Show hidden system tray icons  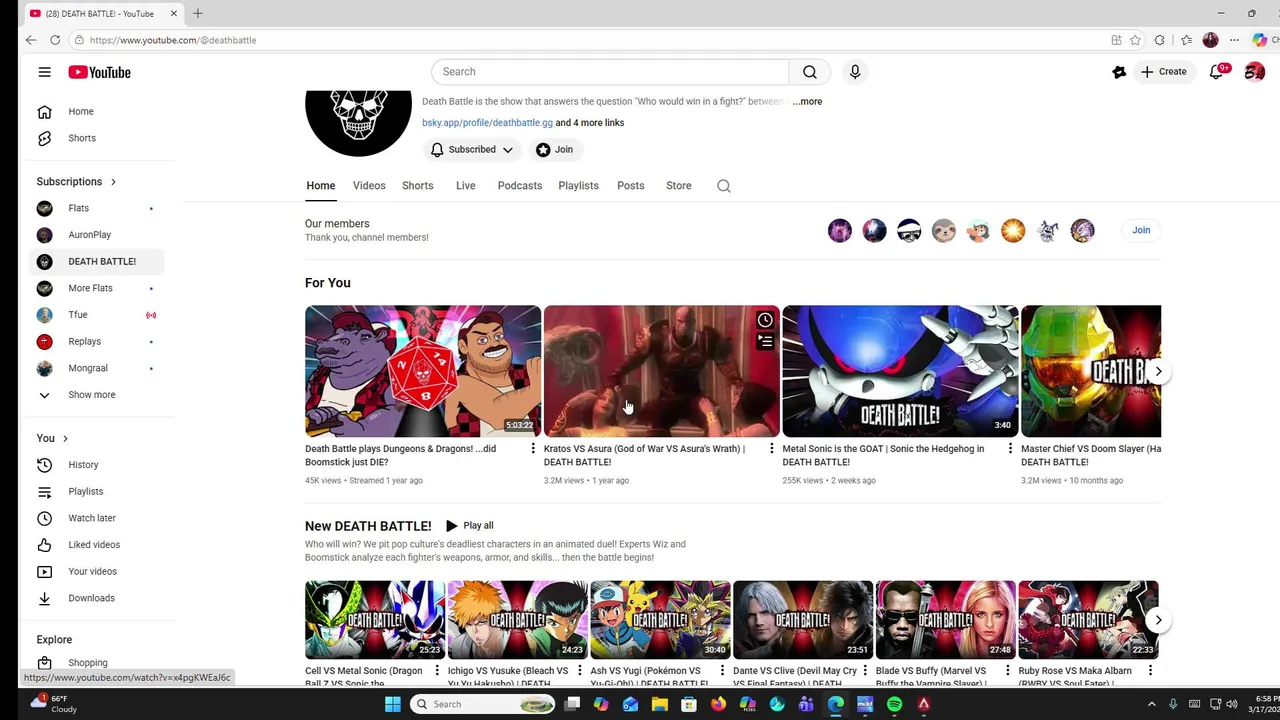point(1151,704)
